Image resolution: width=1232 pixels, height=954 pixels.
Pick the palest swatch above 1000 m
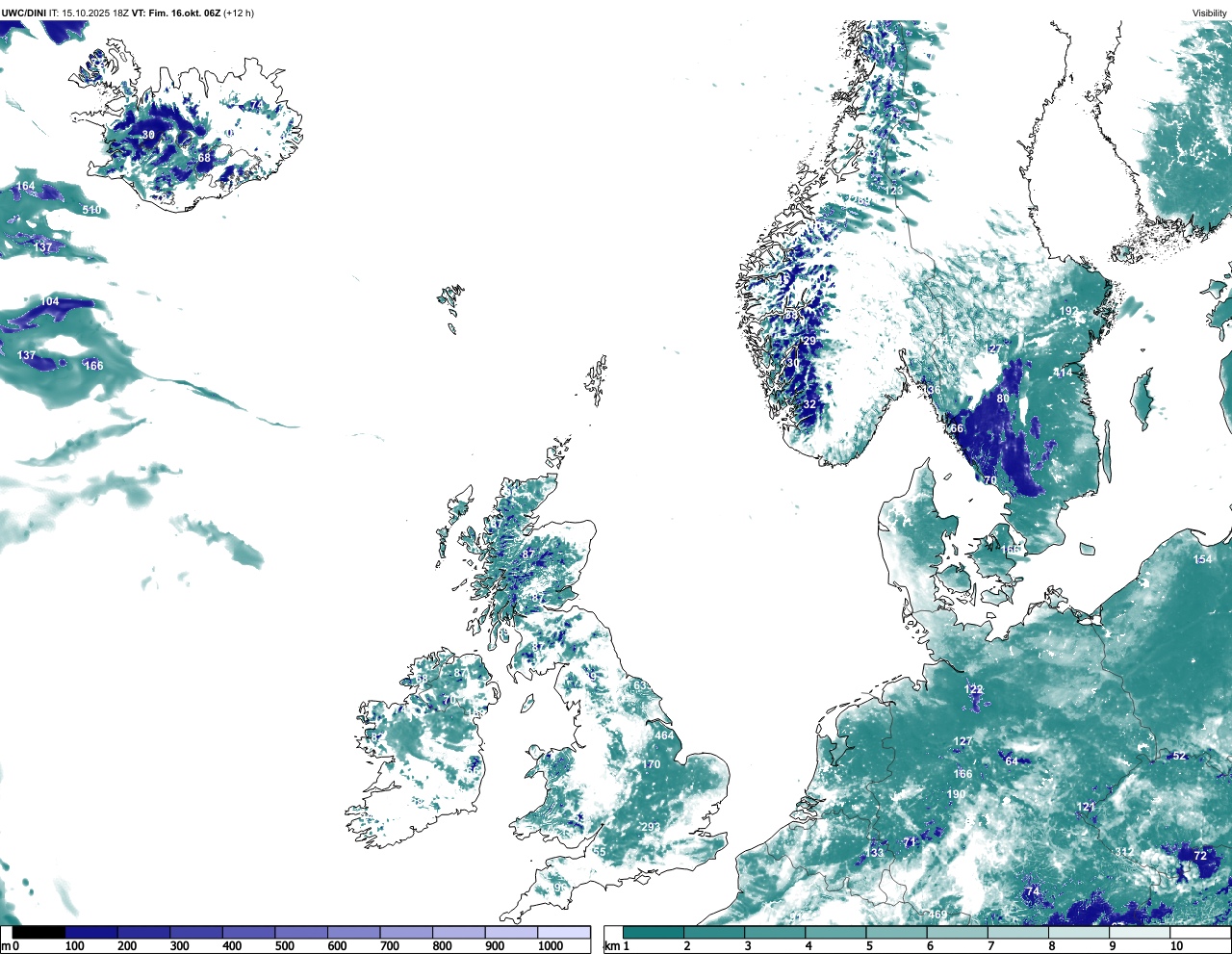(x=563, y=933)
